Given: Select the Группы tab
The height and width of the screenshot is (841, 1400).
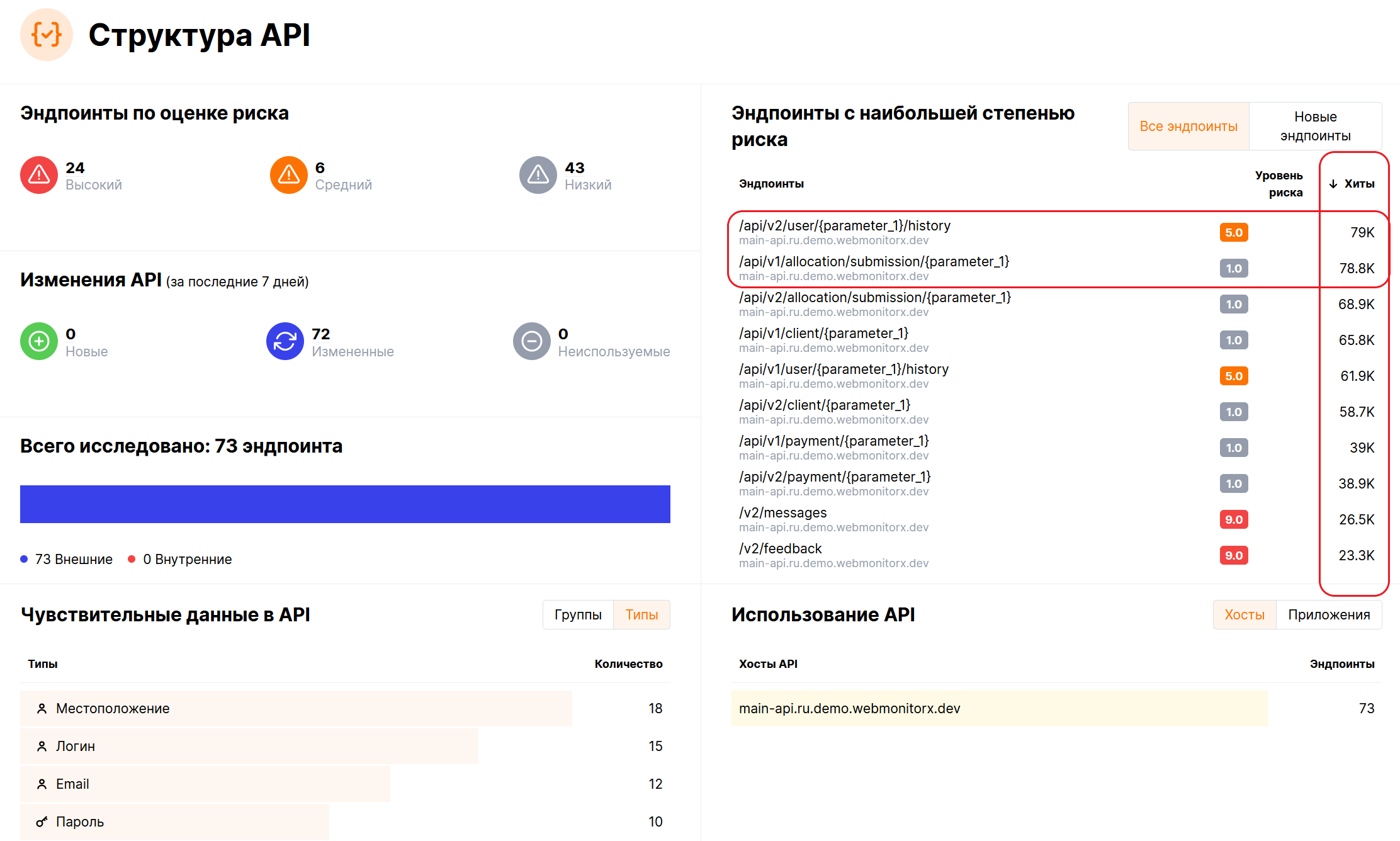Looking at the screenshot, I should [x=578, y=614].
